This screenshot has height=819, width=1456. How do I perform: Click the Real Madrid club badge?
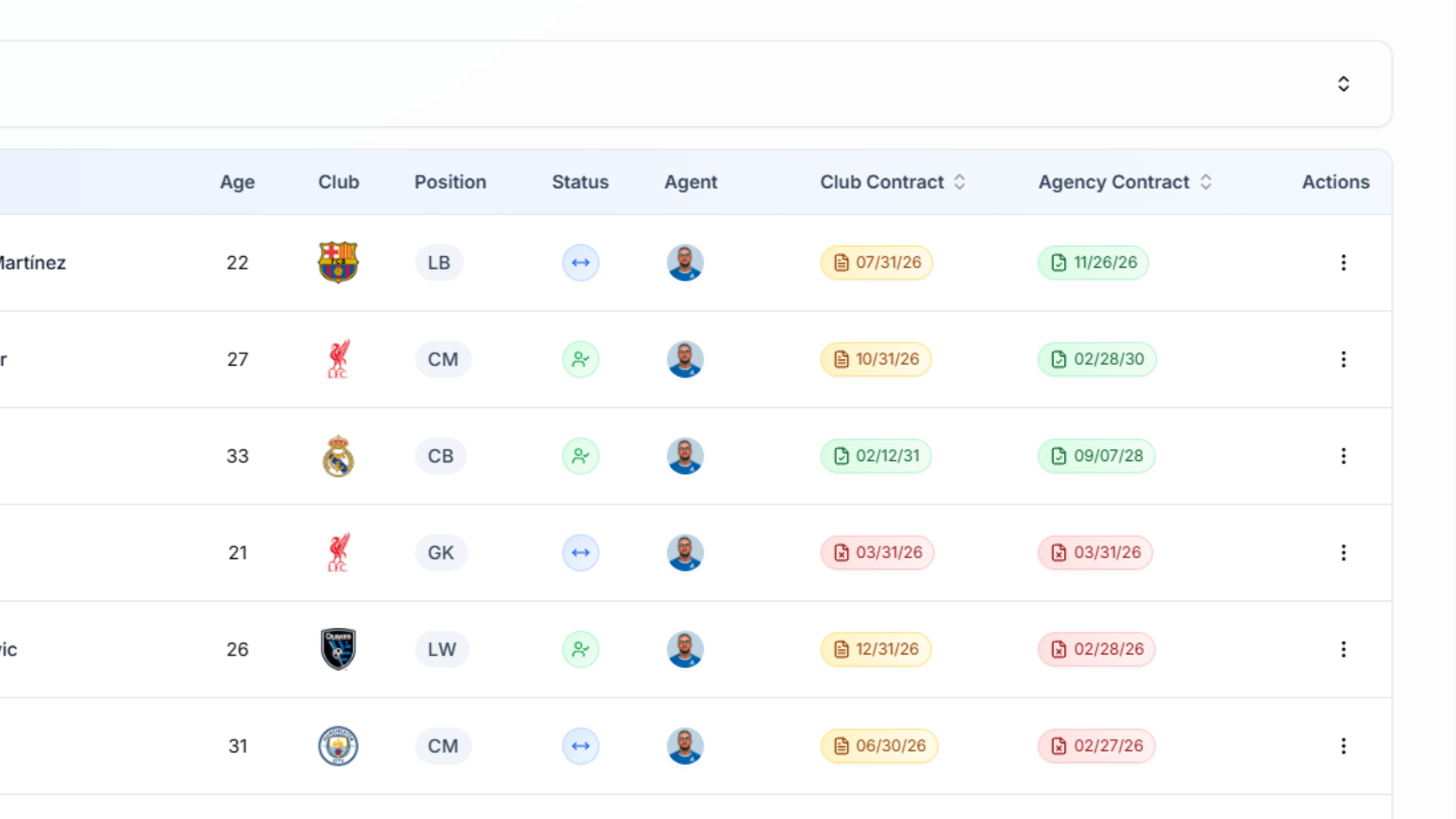[x=338, y=456]
